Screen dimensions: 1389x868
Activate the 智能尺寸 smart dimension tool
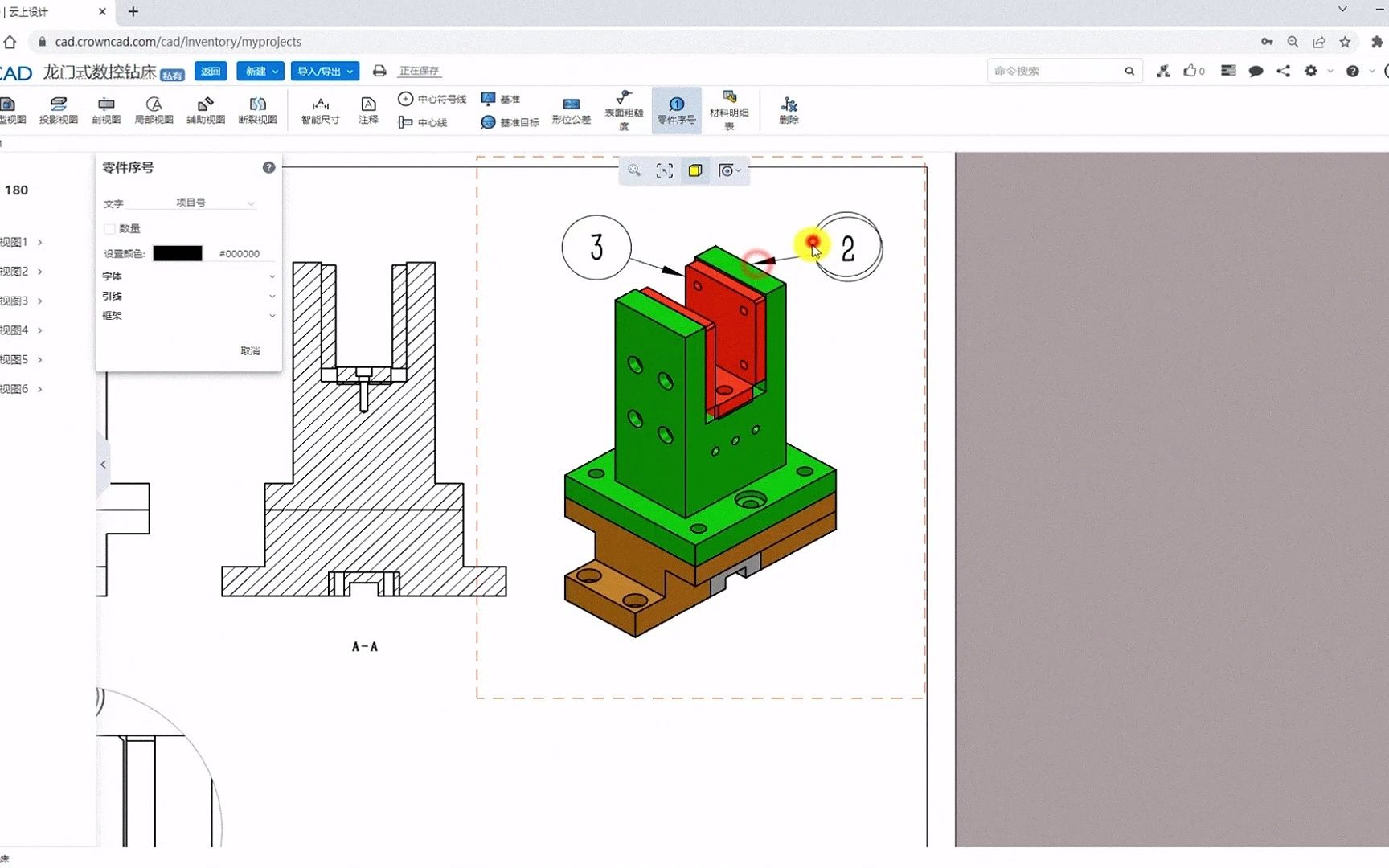[x=319, y=110]
